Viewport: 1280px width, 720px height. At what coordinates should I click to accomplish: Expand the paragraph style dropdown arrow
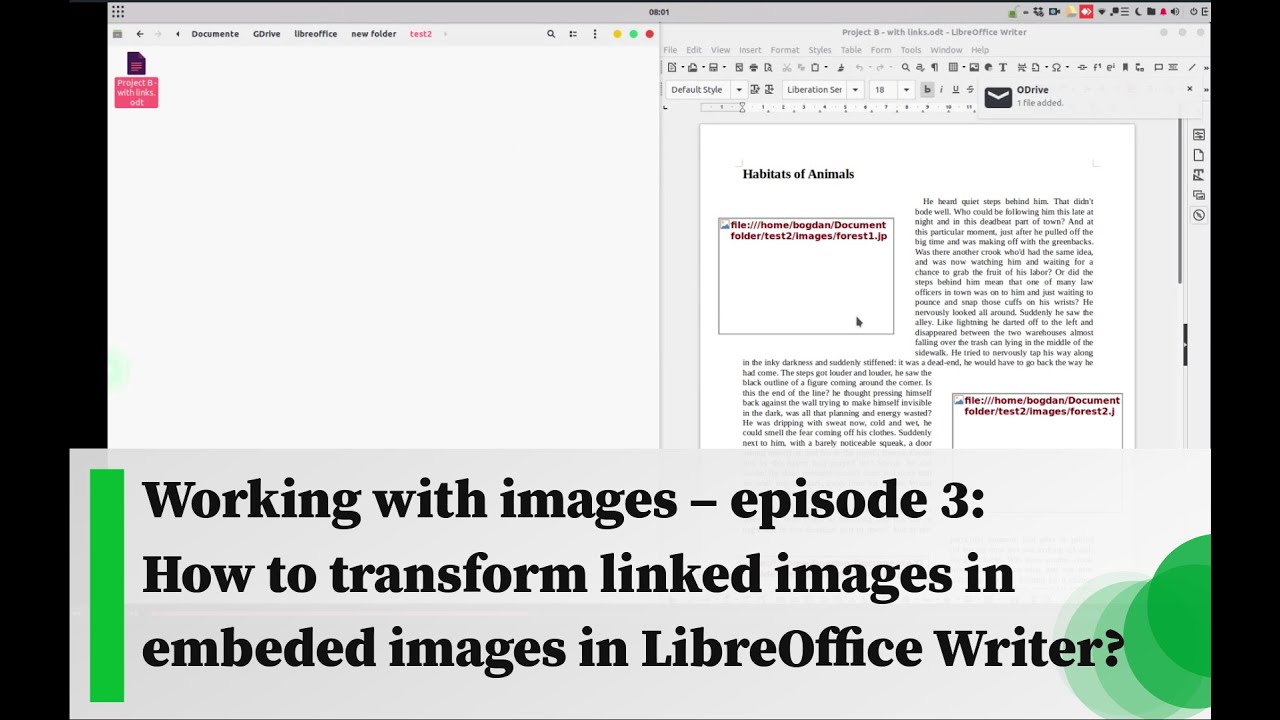coord(739,89)
